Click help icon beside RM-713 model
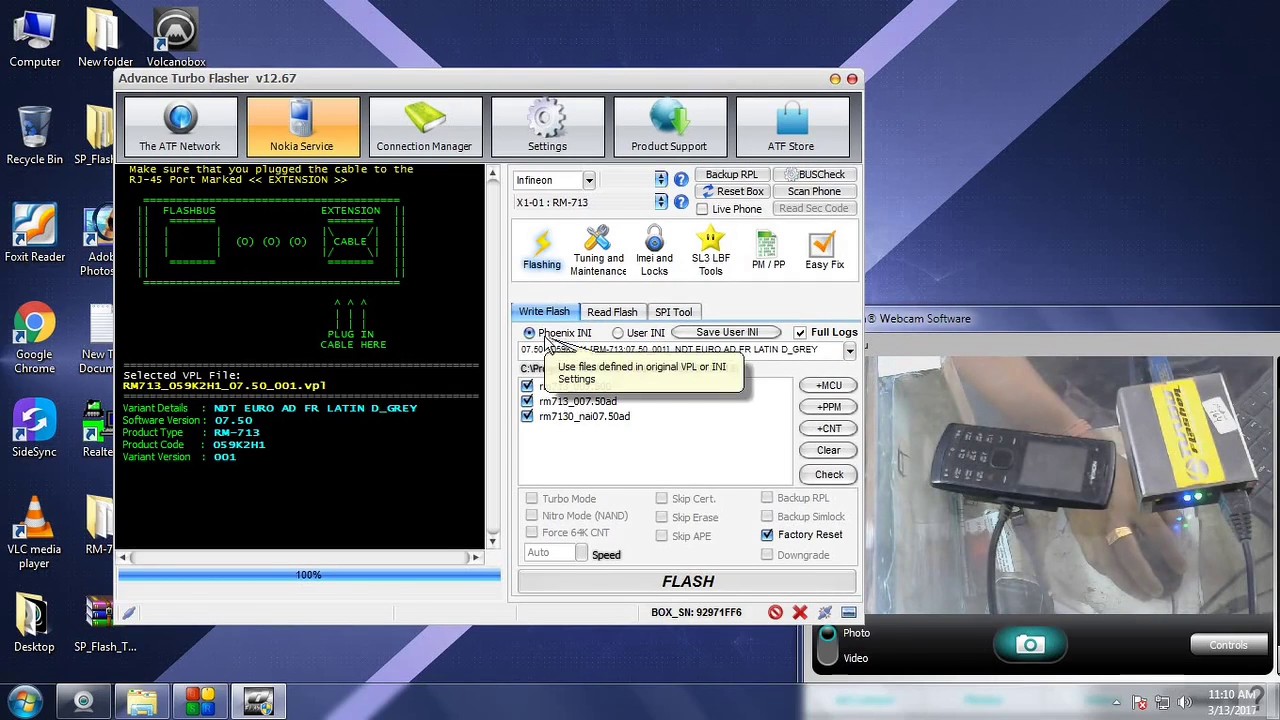This screenshot has height=720, width=1280. pyautogui.click(x=681, y=202)
